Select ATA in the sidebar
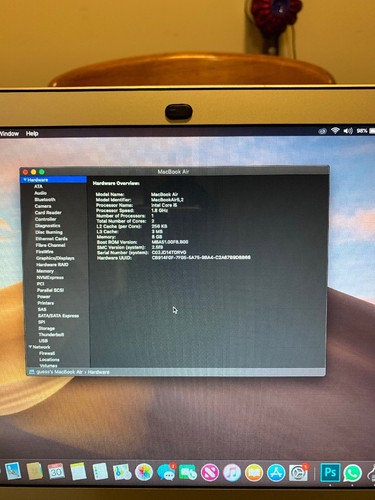The height and width of the screenshot is (500, 375). pos(38,186)
